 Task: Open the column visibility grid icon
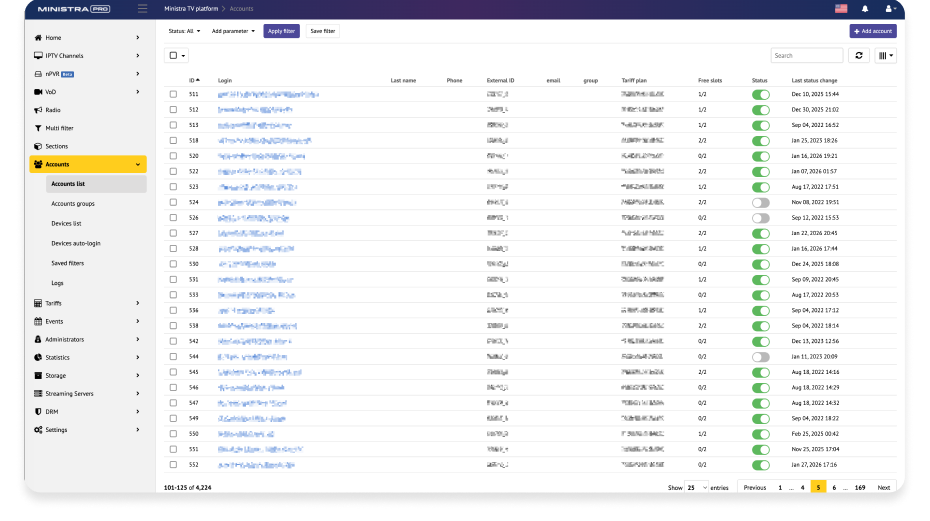point(885,56)
